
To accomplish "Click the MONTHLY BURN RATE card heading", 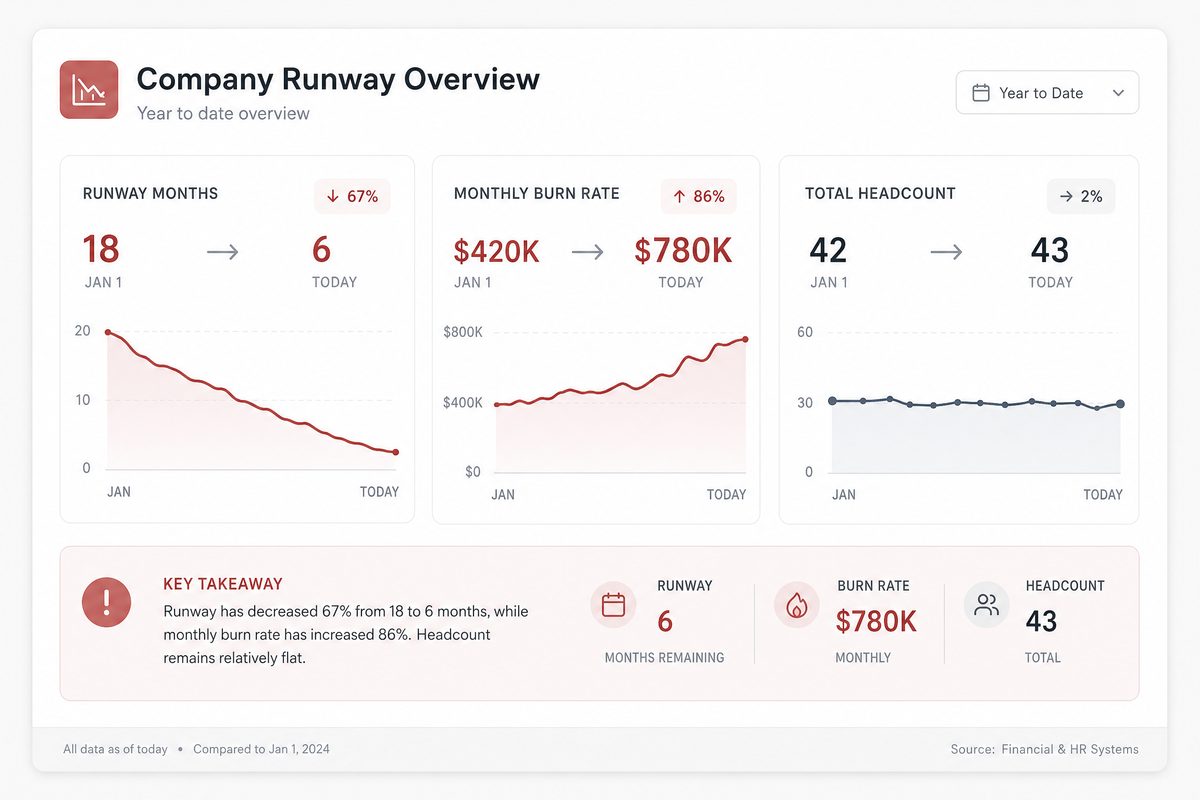I will tap(537, 193).
